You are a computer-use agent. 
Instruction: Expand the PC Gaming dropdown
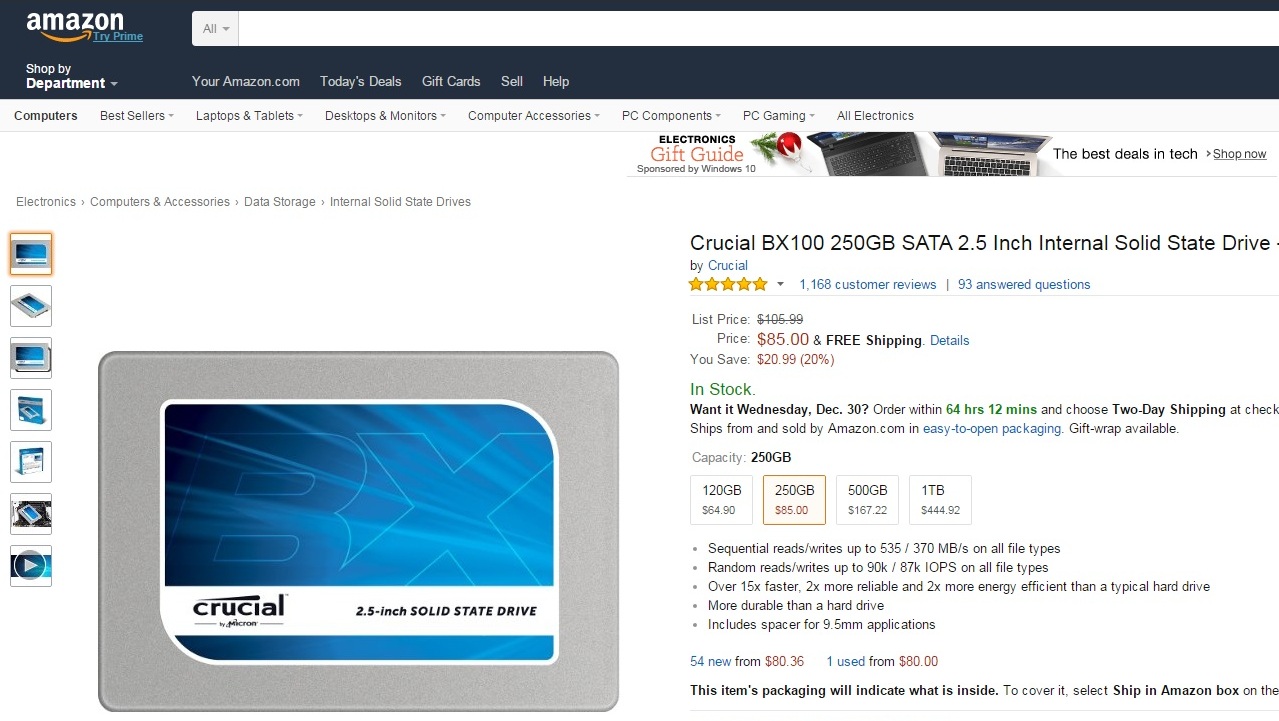tap(779, 116)
